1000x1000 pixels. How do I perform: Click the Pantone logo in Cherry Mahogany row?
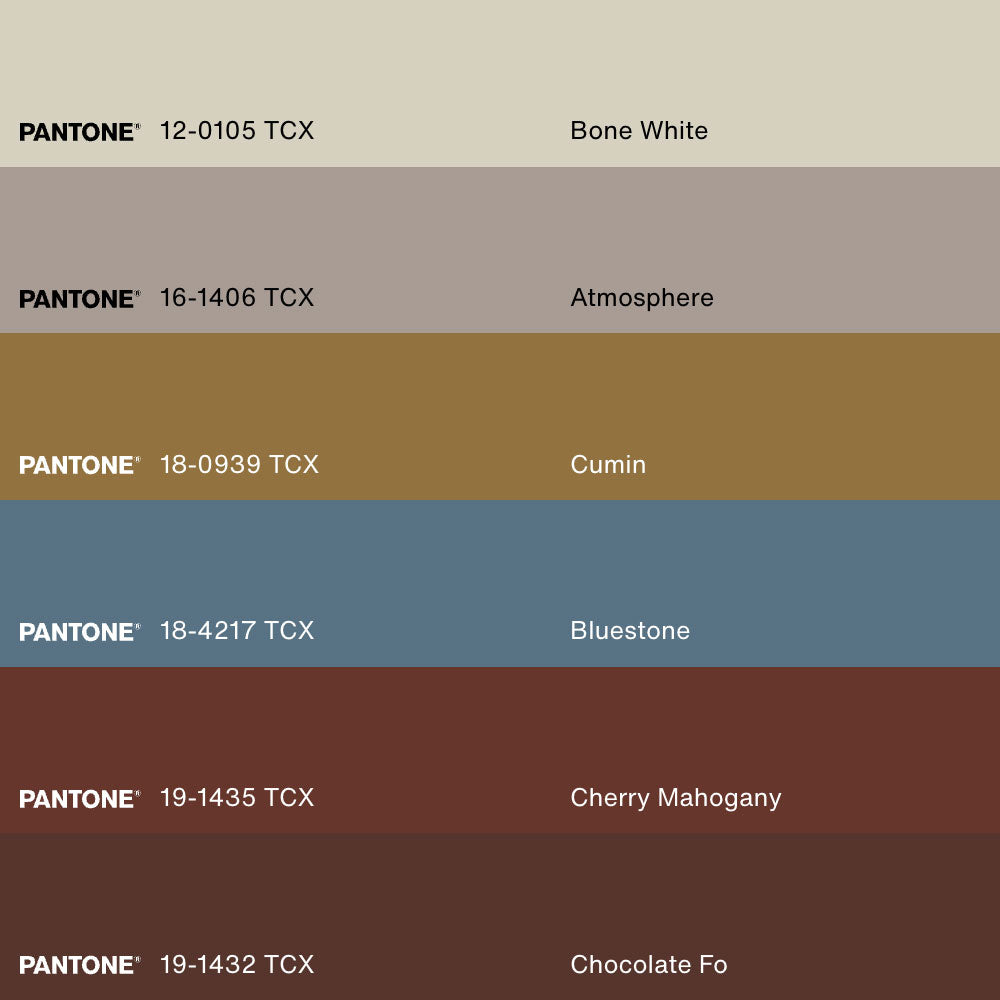(79, 799)
